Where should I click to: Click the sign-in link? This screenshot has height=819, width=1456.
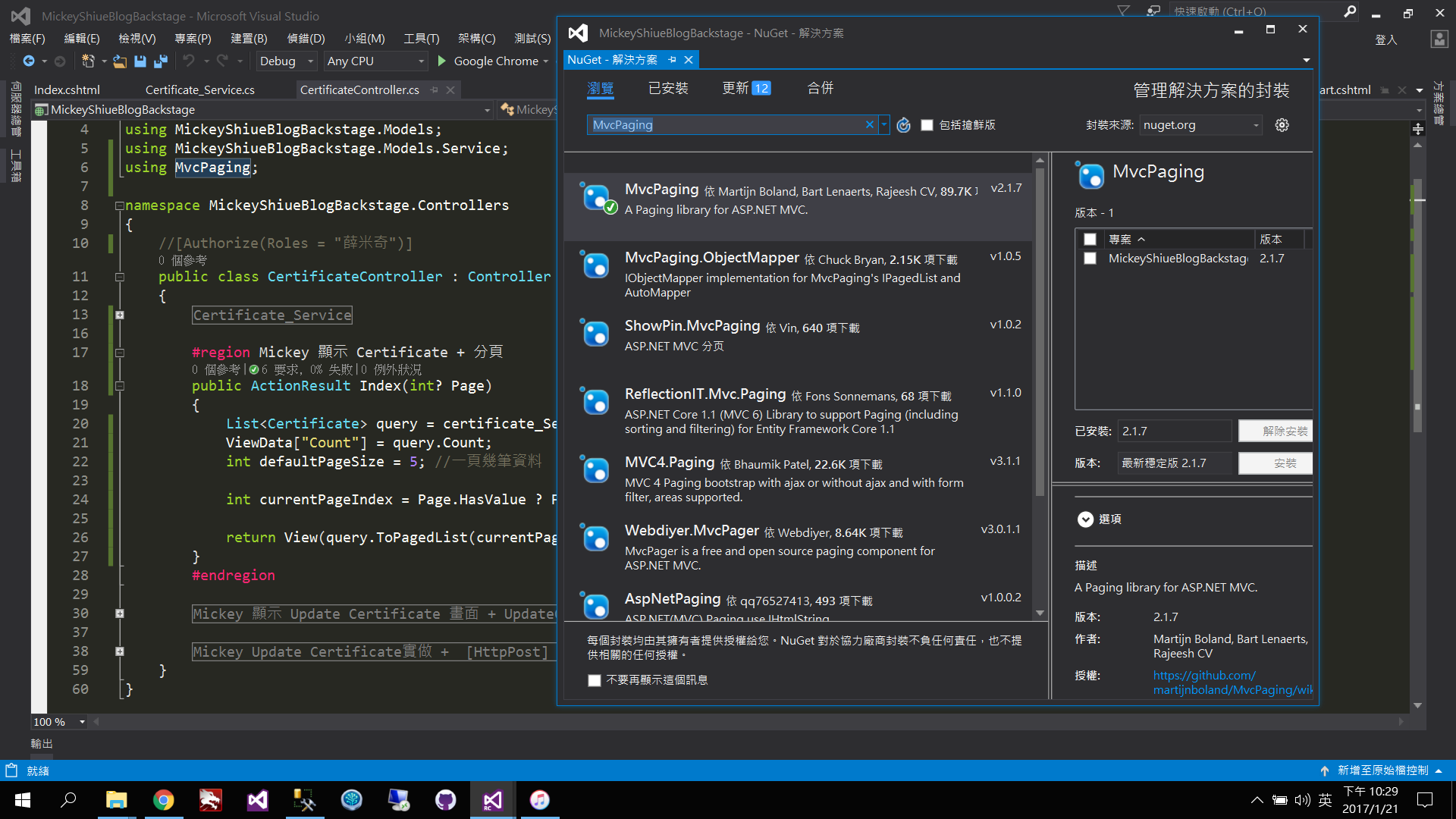[1385, 39]
